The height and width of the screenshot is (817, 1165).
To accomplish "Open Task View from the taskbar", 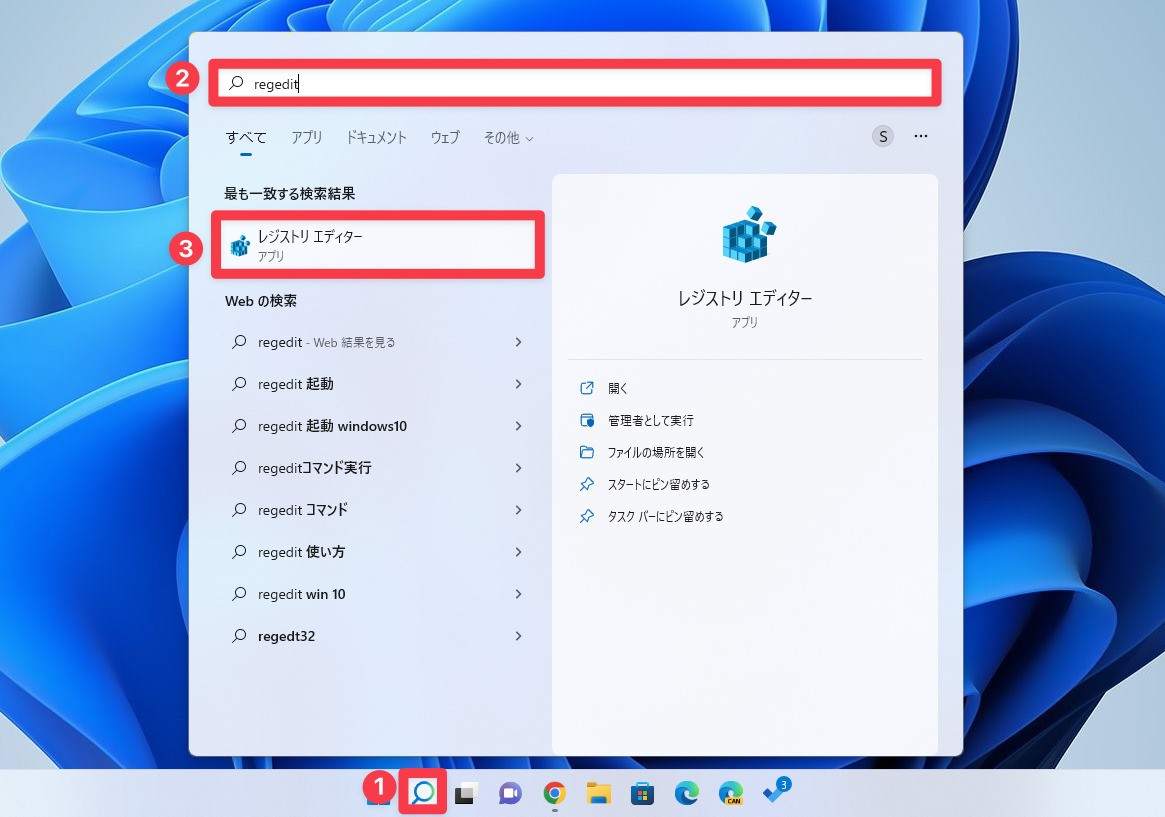I will pos(466,793).
